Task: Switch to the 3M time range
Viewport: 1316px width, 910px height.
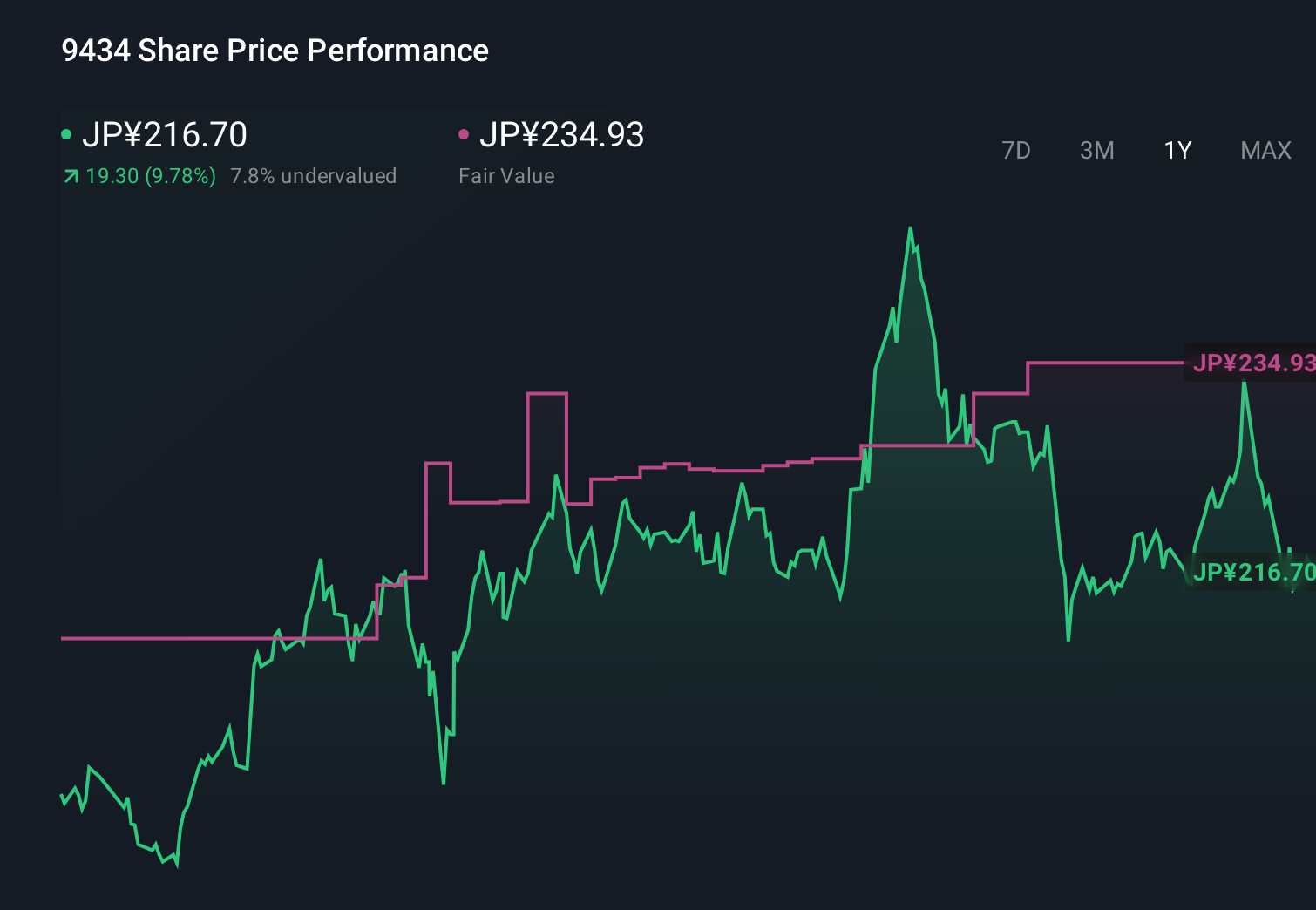Action: point(1096,150)
